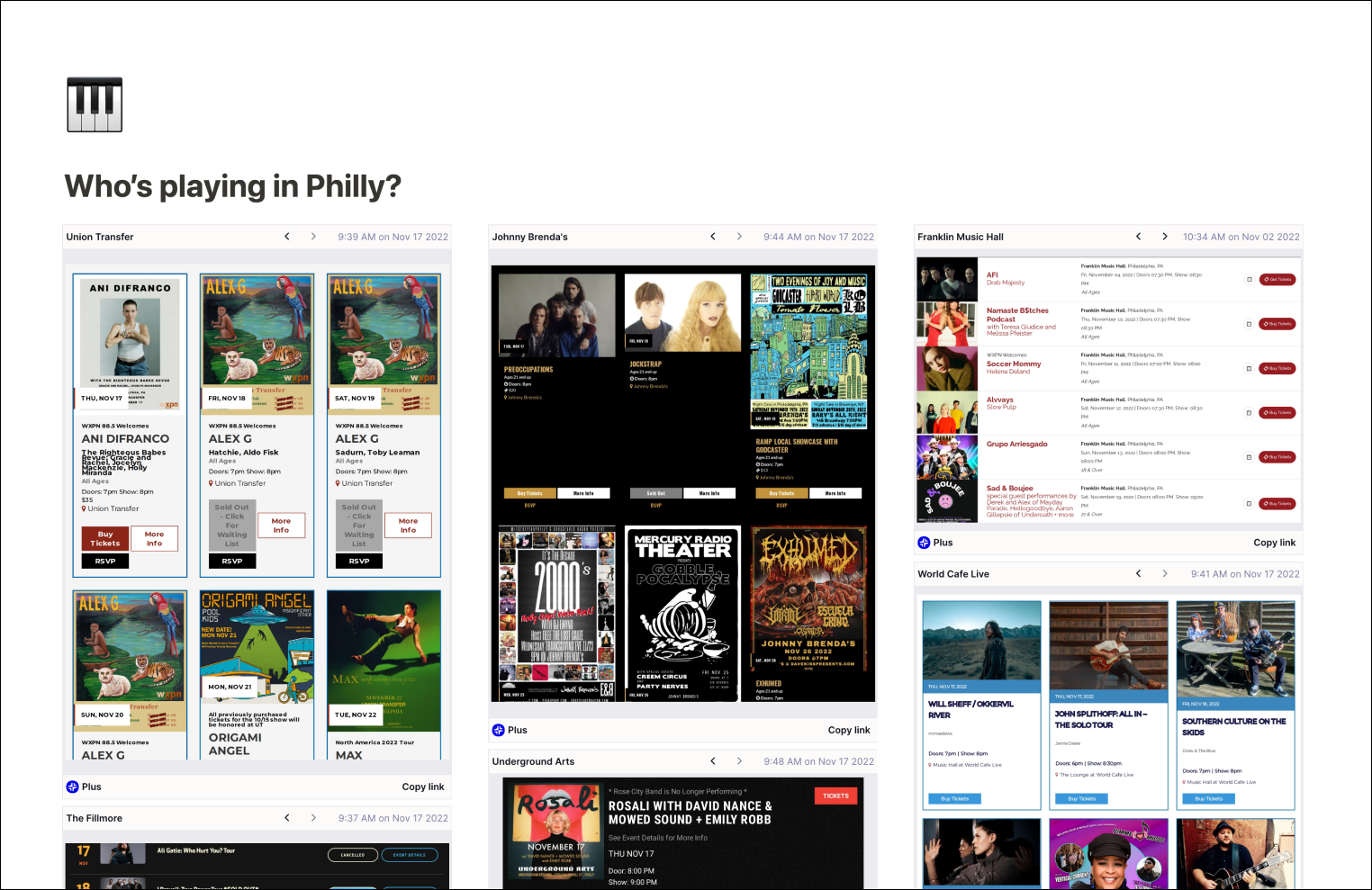Add the AFI show to calendar
This screenshot has height=890, width=1372.
click(x=1249, y=279)
